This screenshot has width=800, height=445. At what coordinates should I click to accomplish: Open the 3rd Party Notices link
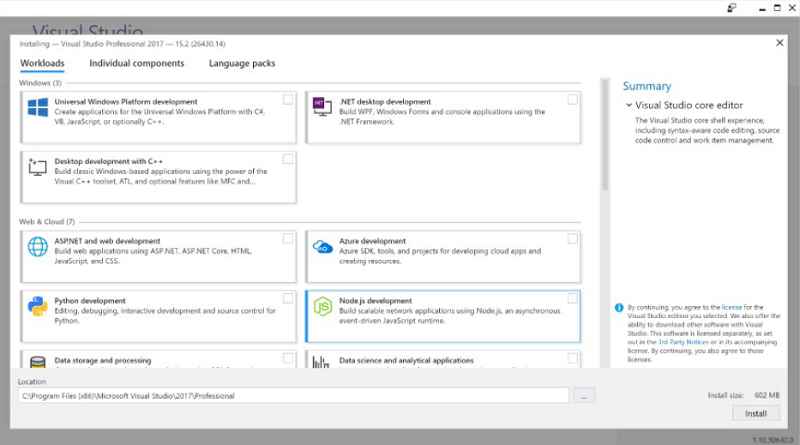tap(683, 342)
